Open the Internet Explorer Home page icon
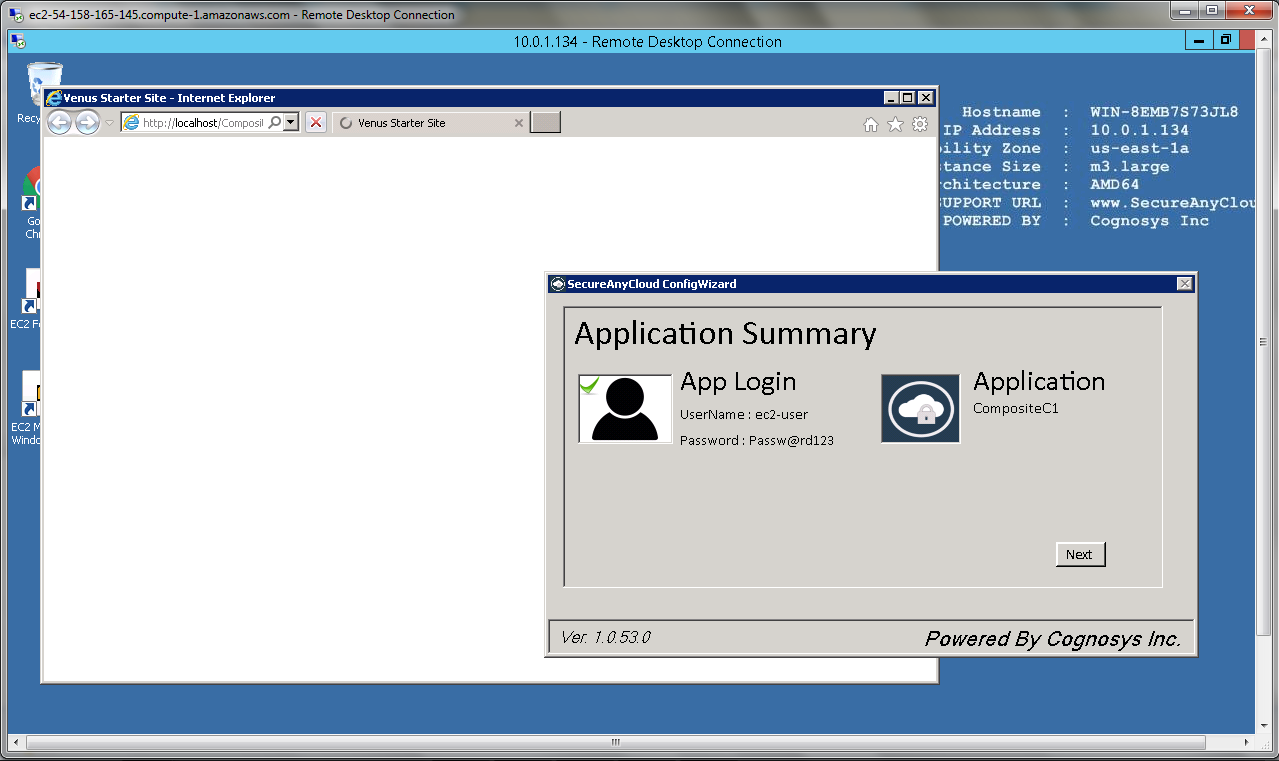Image resolution: width=1279 pixels, height=761 pixels. click(871, 124)
